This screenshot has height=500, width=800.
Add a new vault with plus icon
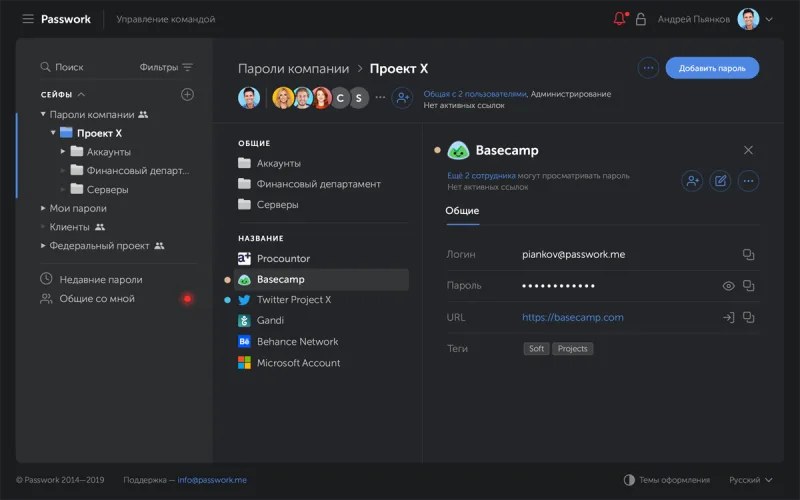(x=187, y=94)
